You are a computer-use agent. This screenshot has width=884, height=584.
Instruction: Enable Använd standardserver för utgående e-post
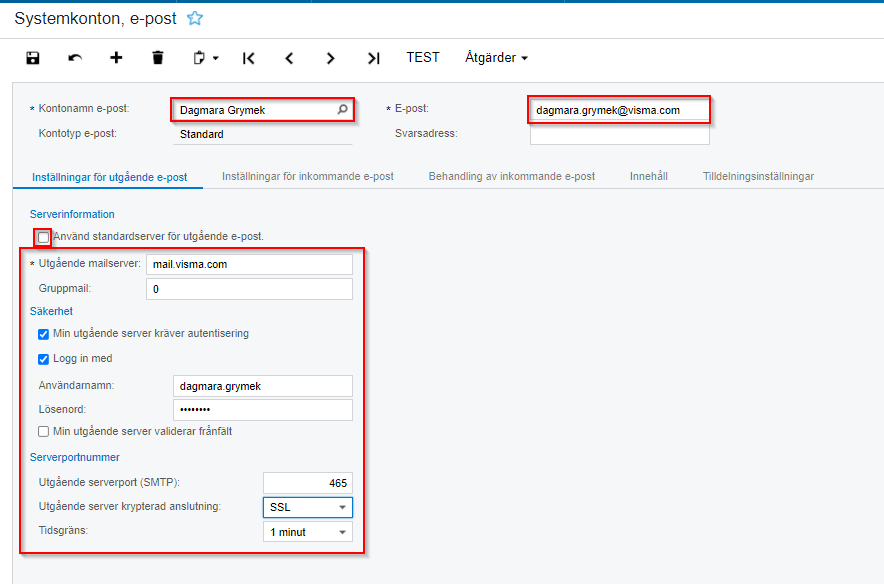pos(44,237)
